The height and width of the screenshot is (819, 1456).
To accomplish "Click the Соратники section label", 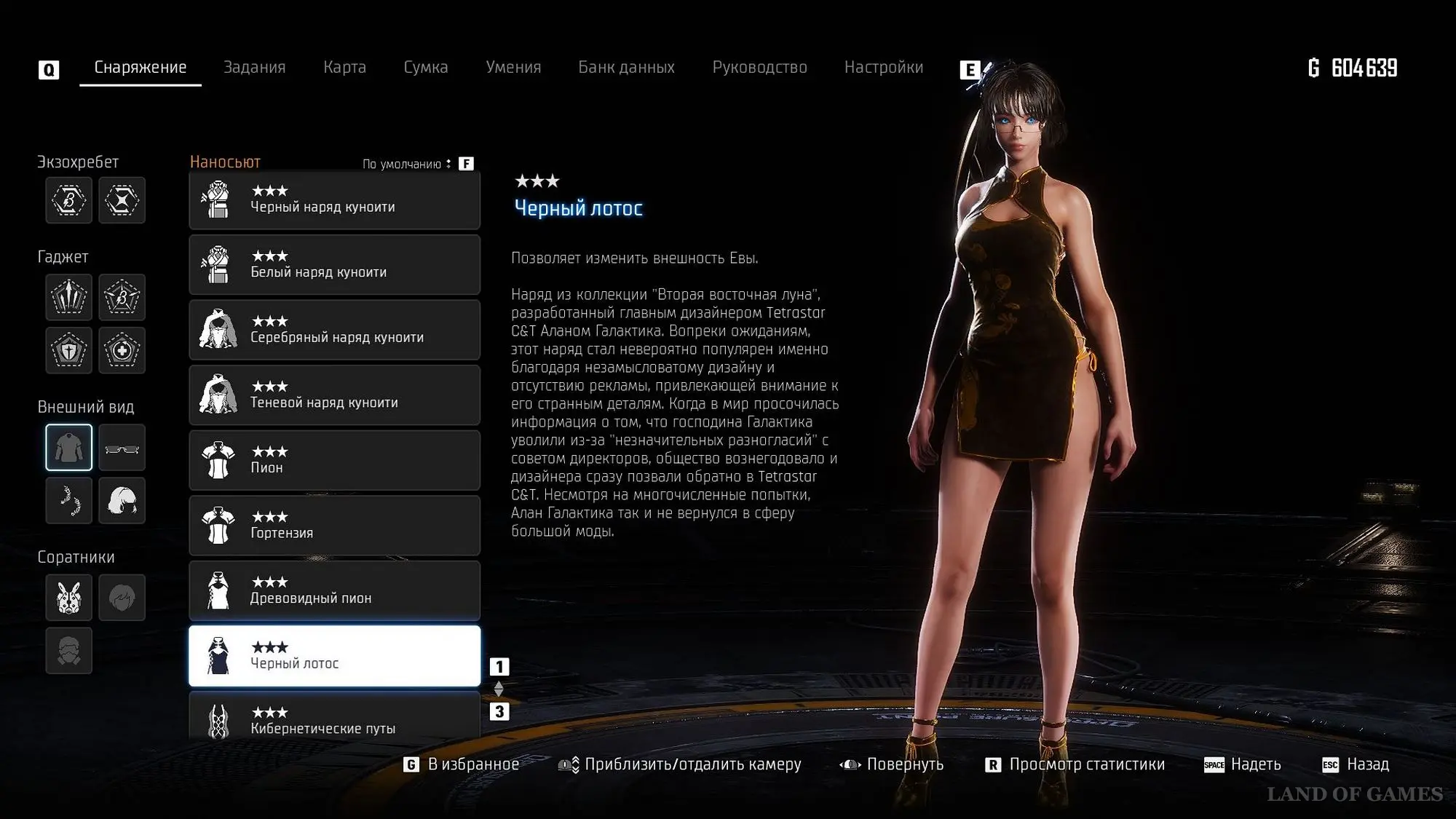I will tap(76, 557).
